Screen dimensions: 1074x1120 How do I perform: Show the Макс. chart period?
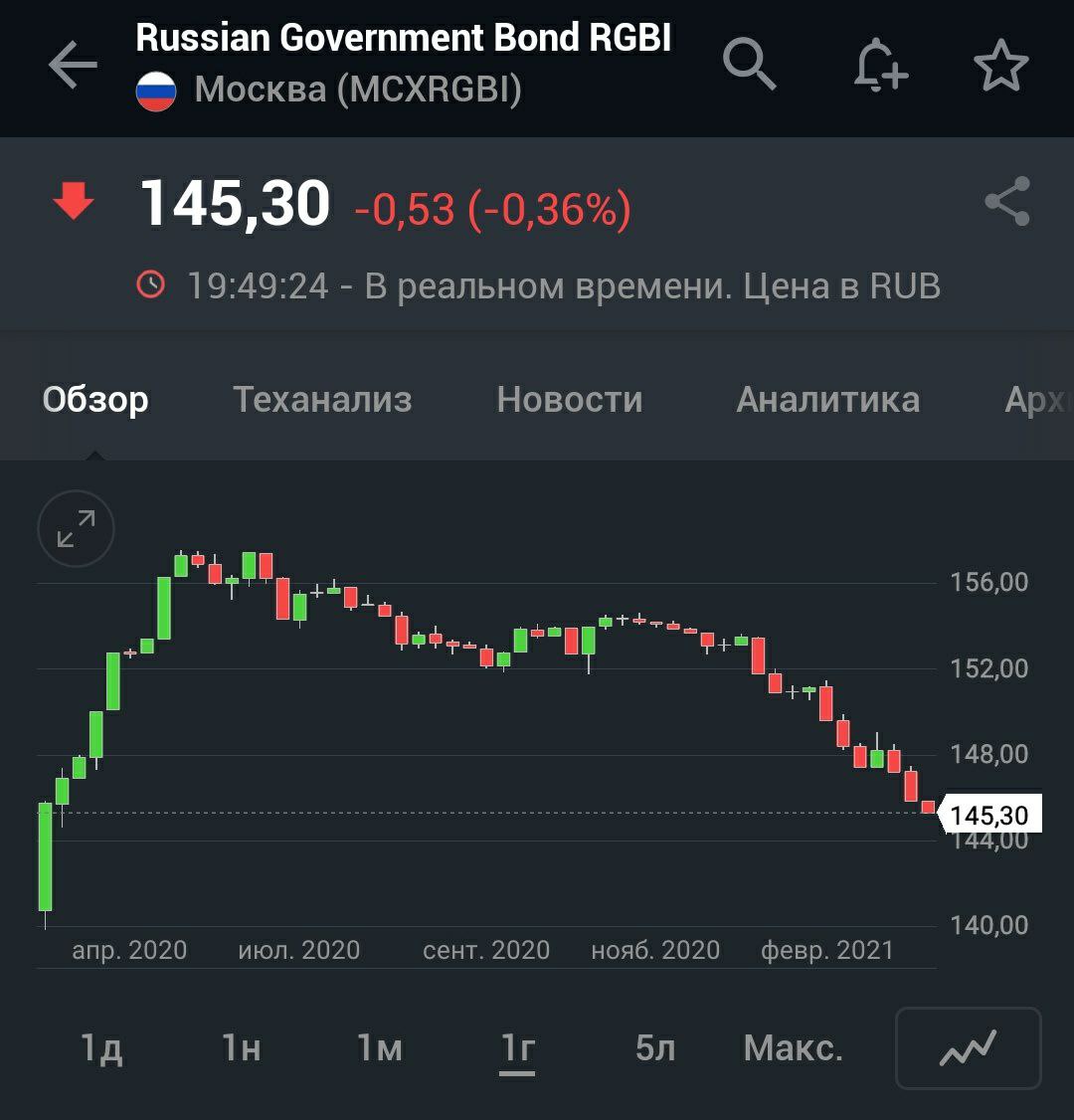point(794,1048)
